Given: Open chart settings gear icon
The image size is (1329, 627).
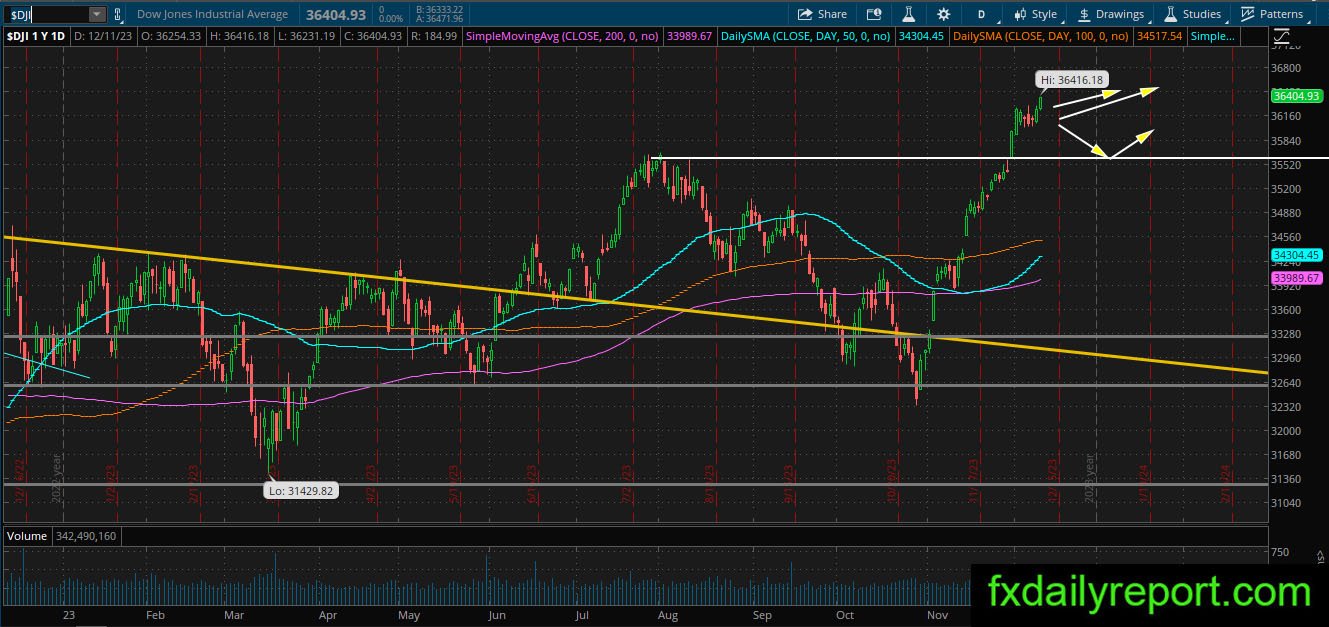Looking at the screenshot, I should 943,14.
